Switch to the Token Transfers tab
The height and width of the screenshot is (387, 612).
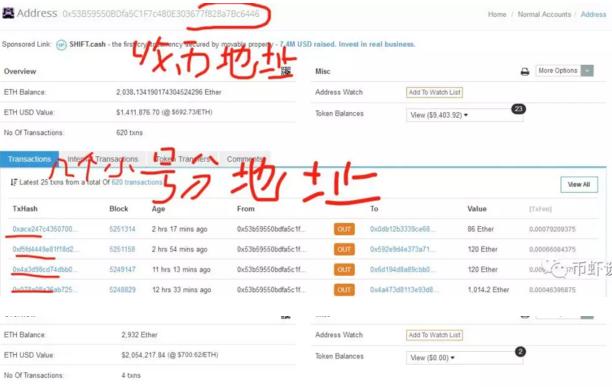183,159
